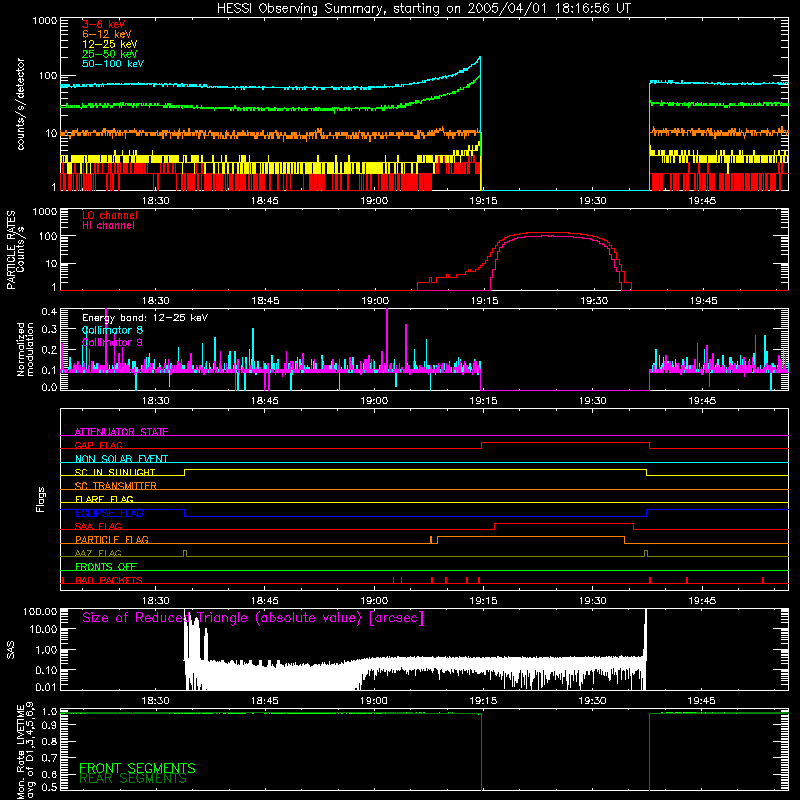Select the SAA FLAG label

click(98, 526)
